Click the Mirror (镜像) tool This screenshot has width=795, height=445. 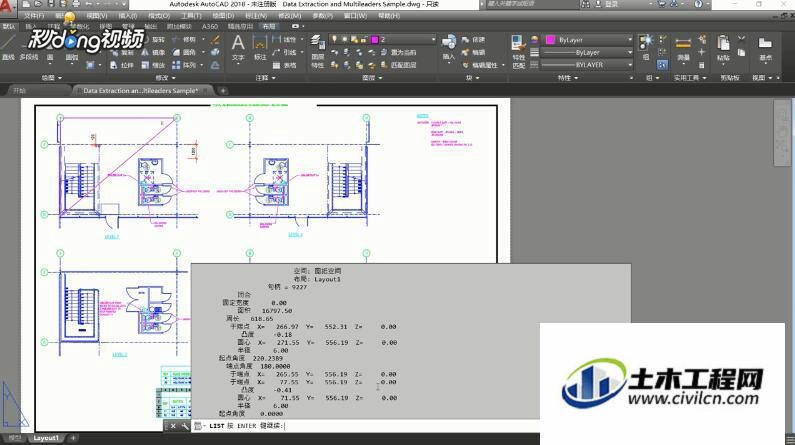(x=154, y=52)
